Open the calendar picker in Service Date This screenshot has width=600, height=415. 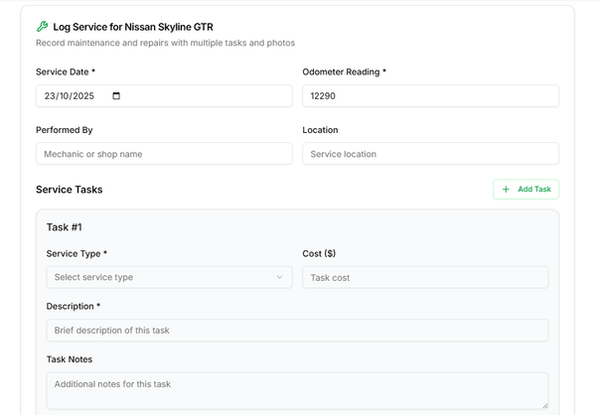click(116, 96)
